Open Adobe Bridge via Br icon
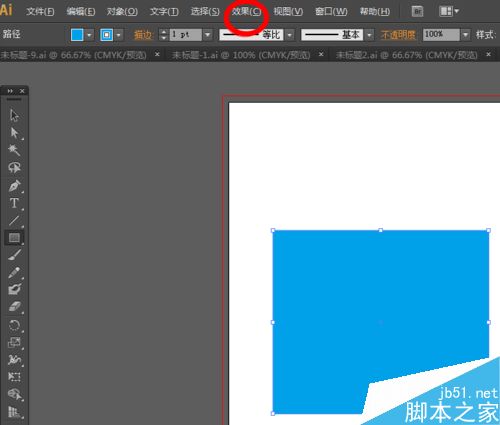The width and height of the screenshot is (500, 425). pos(417,11)
